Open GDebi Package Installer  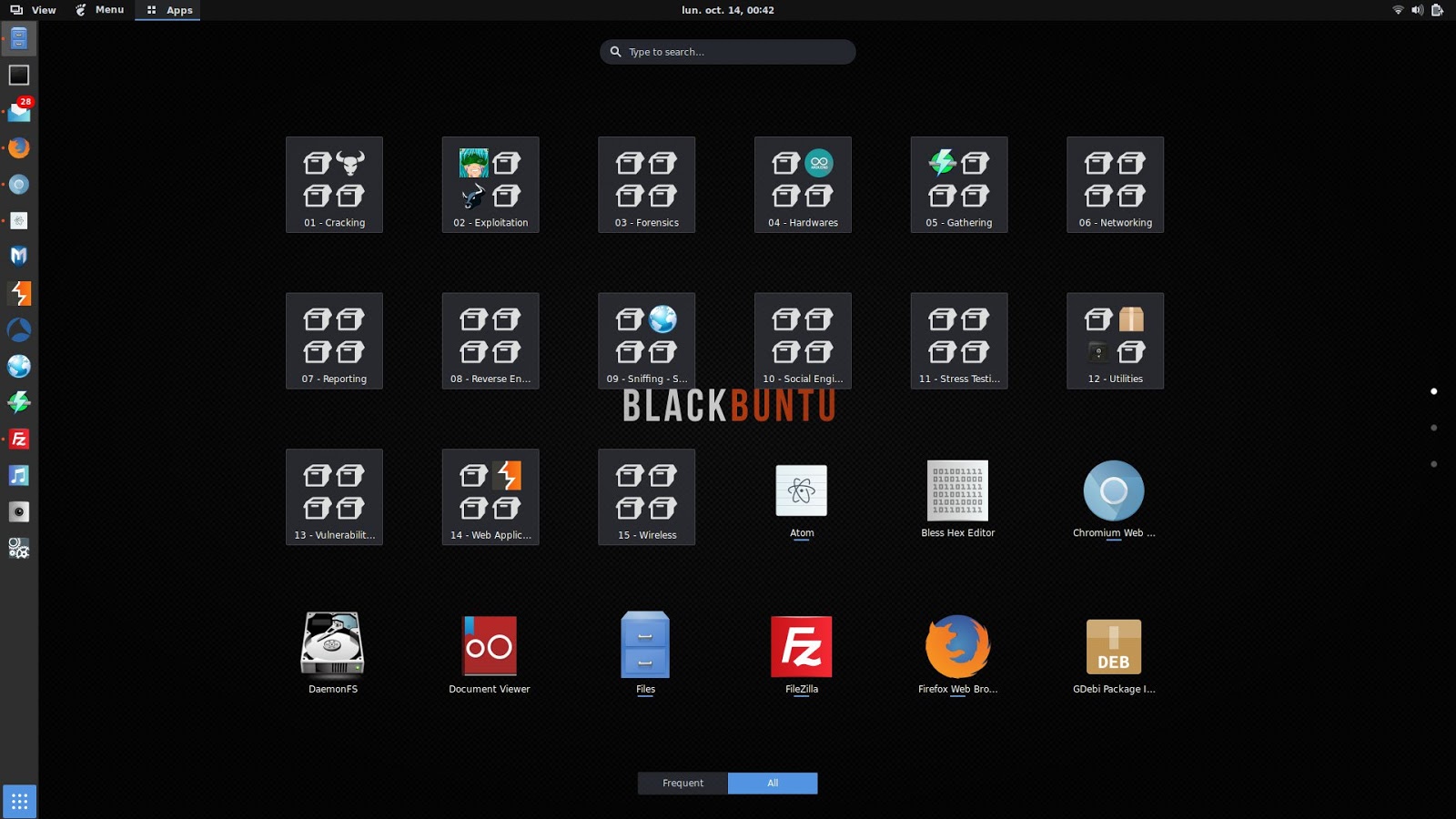[x=1114, y=646]
